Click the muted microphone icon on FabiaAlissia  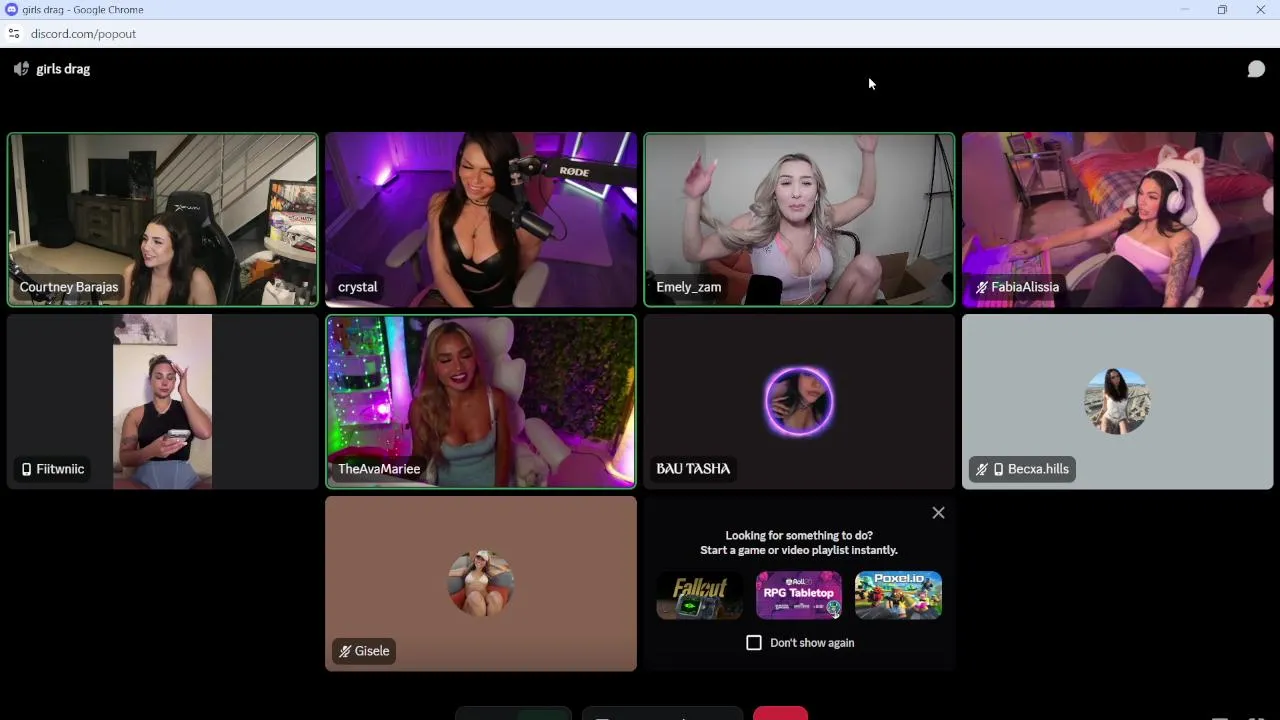click(x=982, y=287)
